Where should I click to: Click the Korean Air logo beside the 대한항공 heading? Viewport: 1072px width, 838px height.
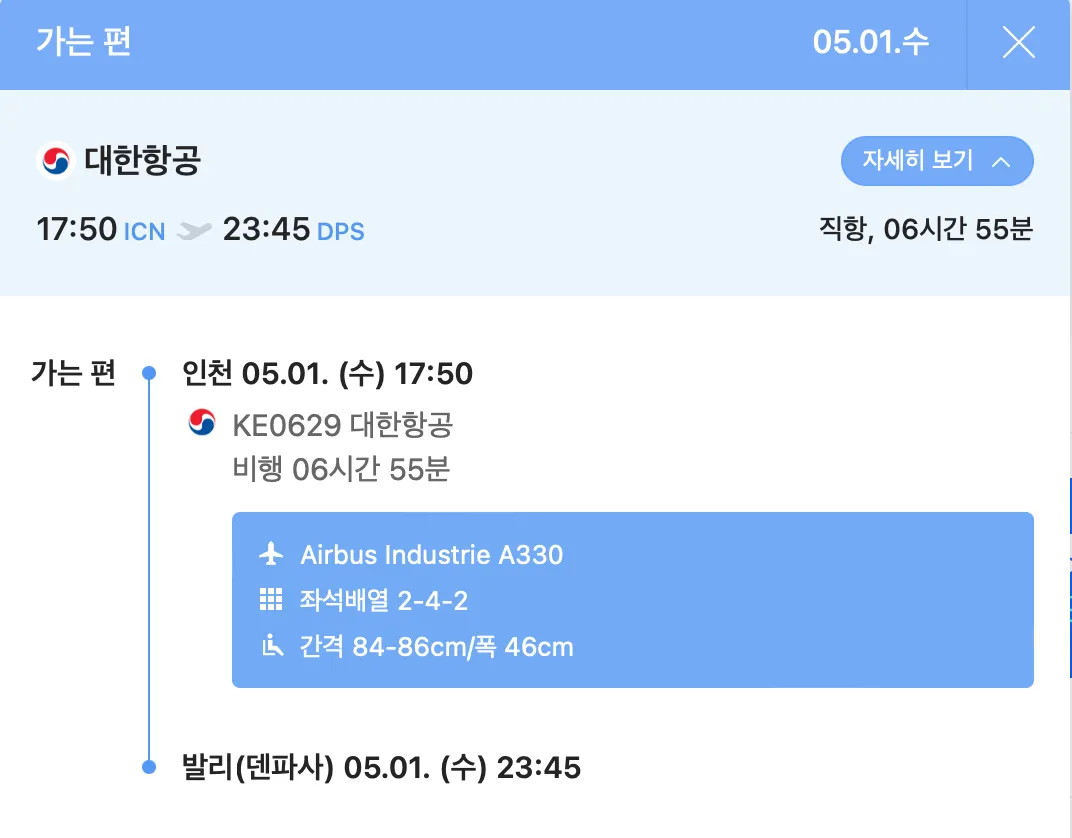56,161
